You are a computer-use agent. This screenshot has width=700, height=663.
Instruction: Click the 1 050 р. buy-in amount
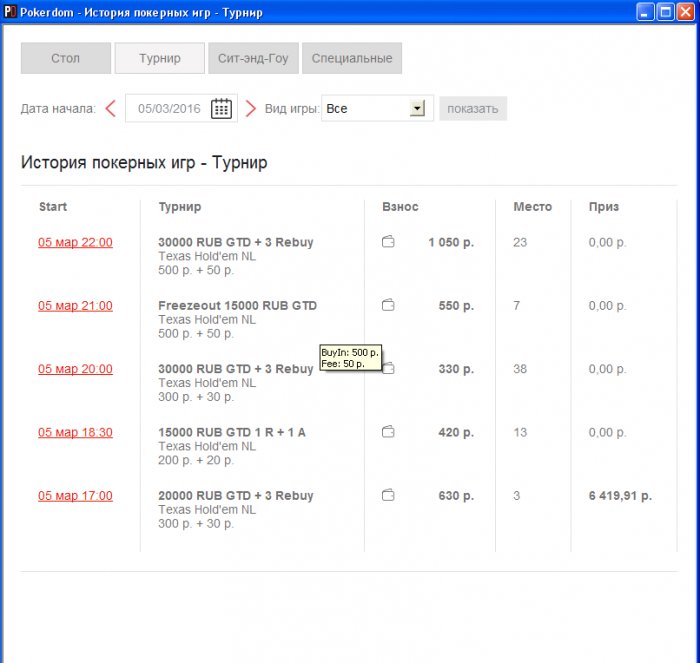[451, 242]
